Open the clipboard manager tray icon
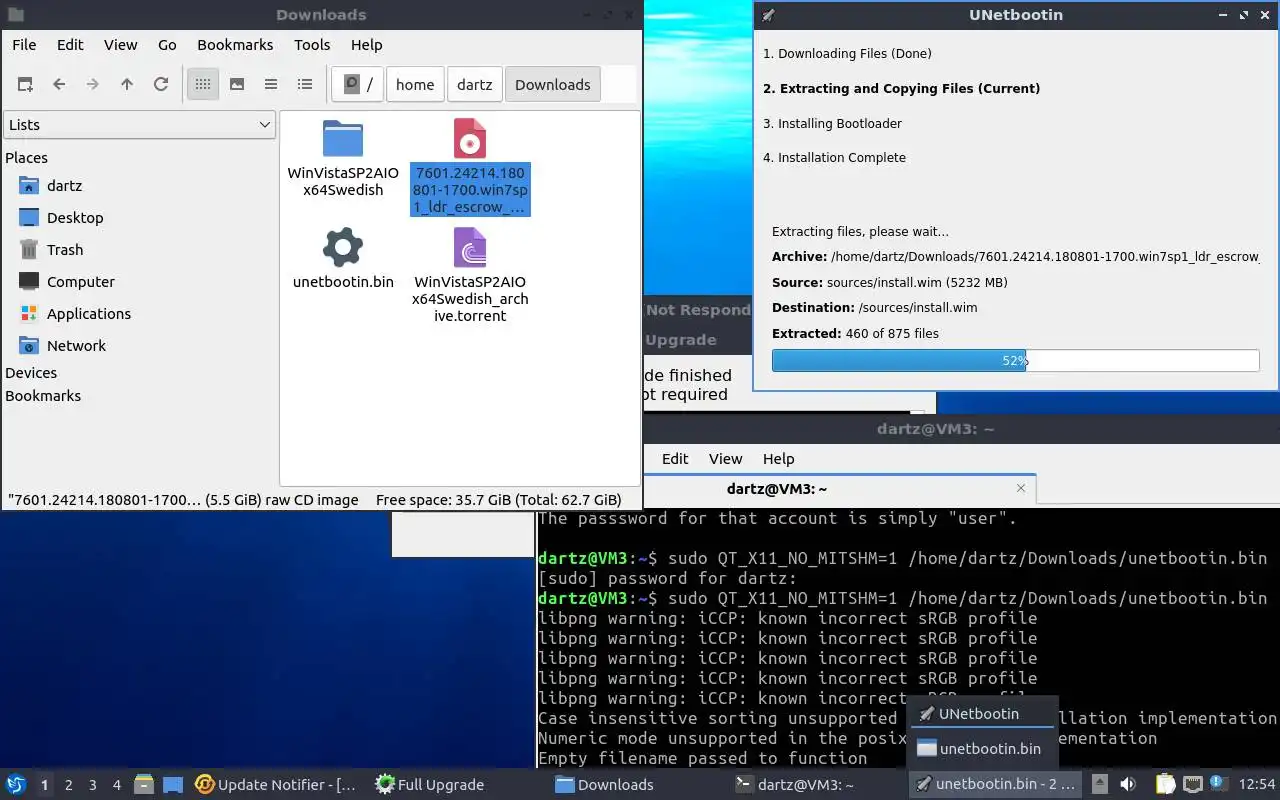The image size is (1280, 800). [1166, 785]
